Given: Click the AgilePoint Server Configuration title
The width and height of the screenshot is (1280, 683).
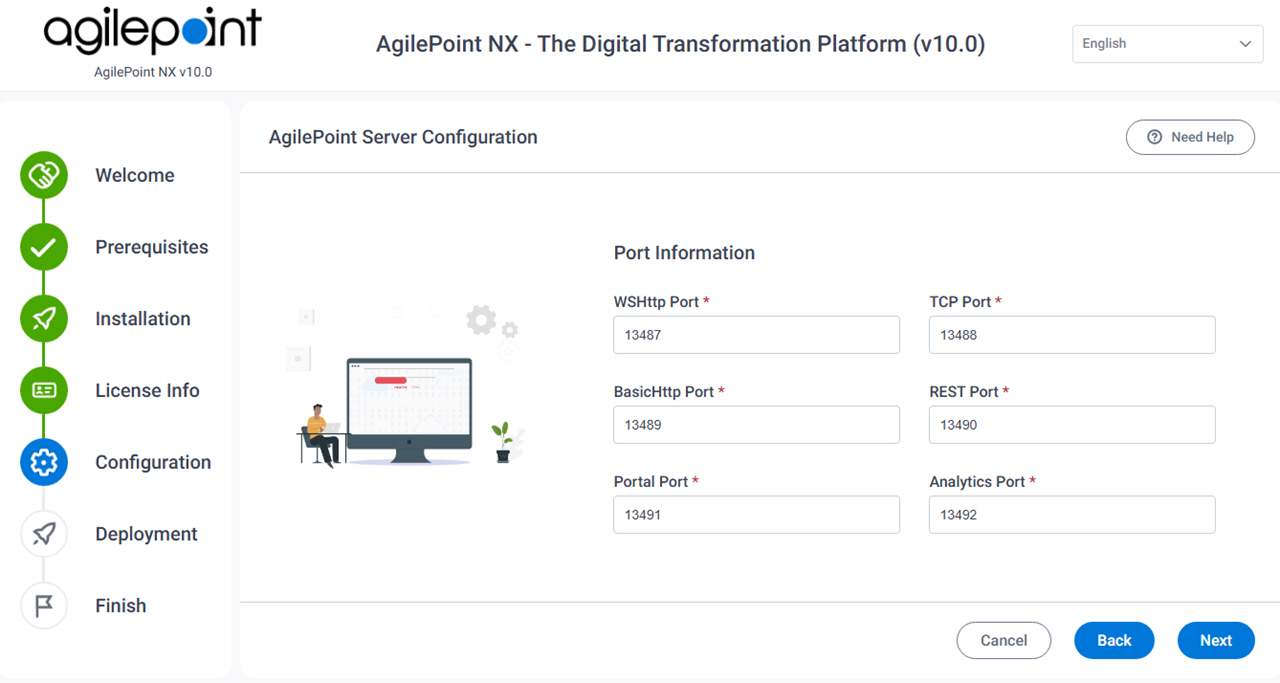Looking at the screenshot, I should click(403, 137).
